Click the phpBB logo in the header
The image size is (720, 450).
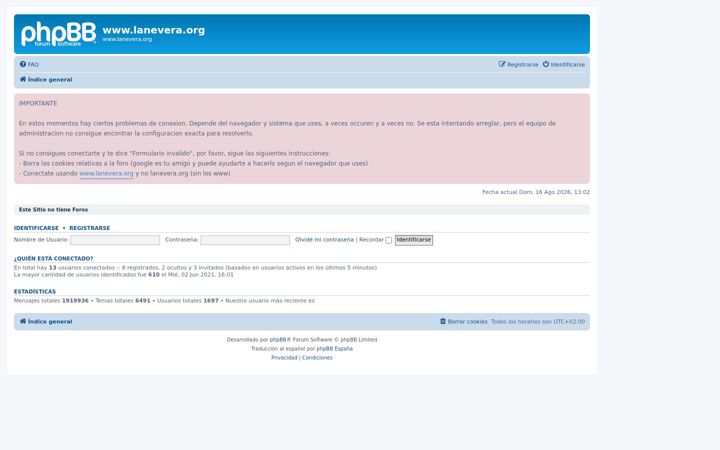pyautogui.click(x=58, y=34)
